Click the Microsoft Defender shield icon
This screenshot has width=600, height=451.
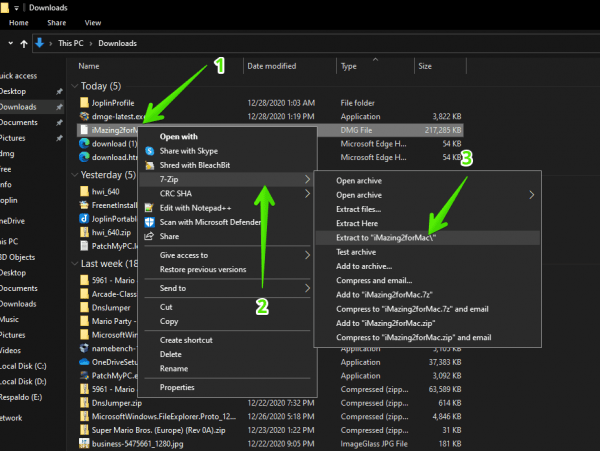tap(149, 222)
